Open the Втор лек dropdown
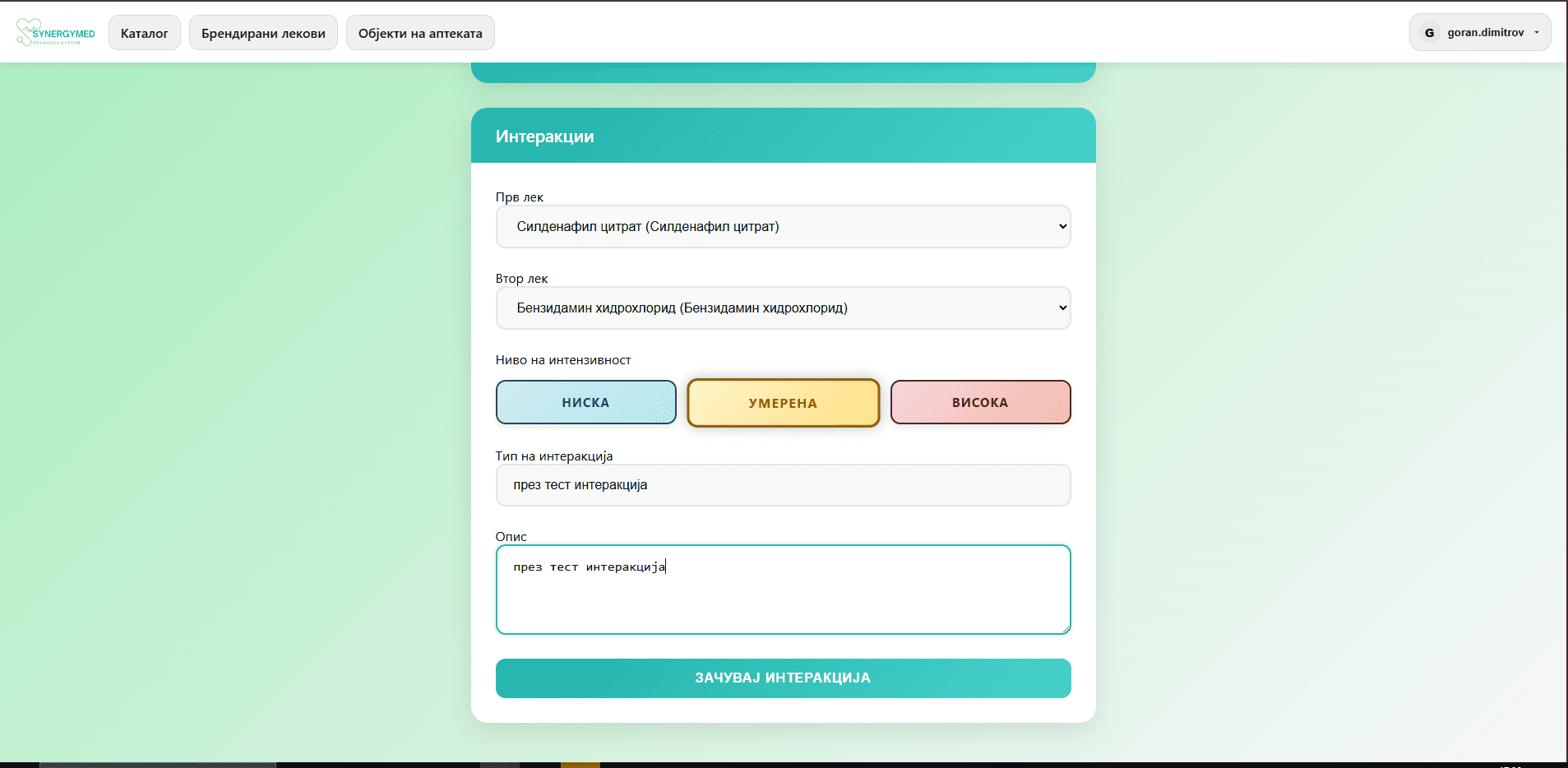The height and width of the screenshot is (768, 1568). coord(783,308)
